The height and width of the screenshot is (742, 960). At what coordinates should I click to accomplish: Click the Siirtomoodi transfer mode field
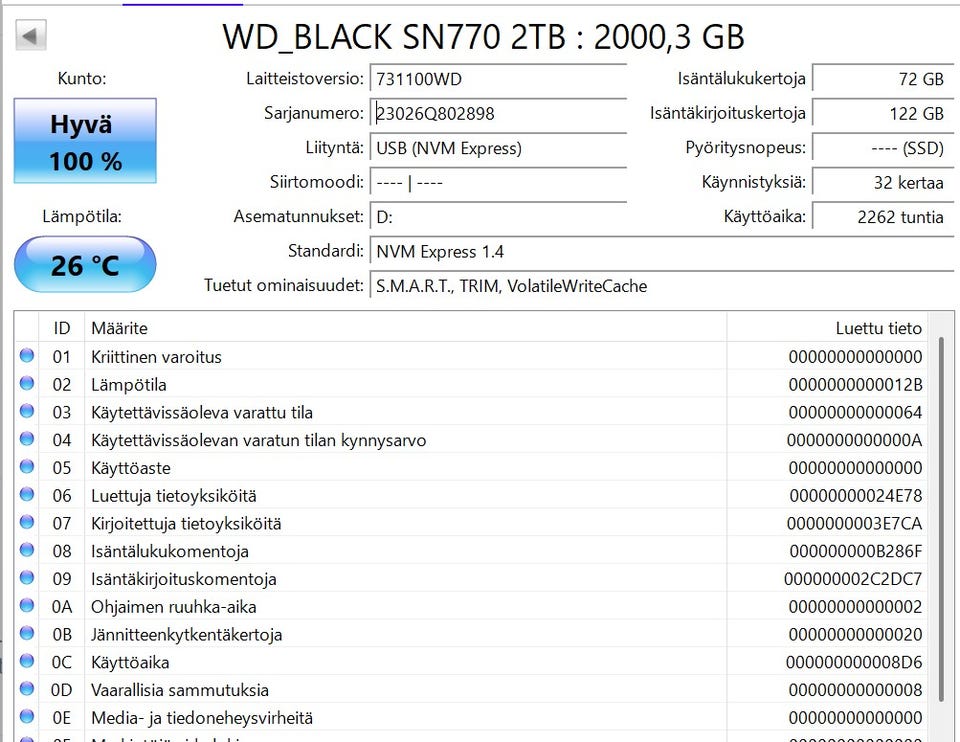pos(498,182)
